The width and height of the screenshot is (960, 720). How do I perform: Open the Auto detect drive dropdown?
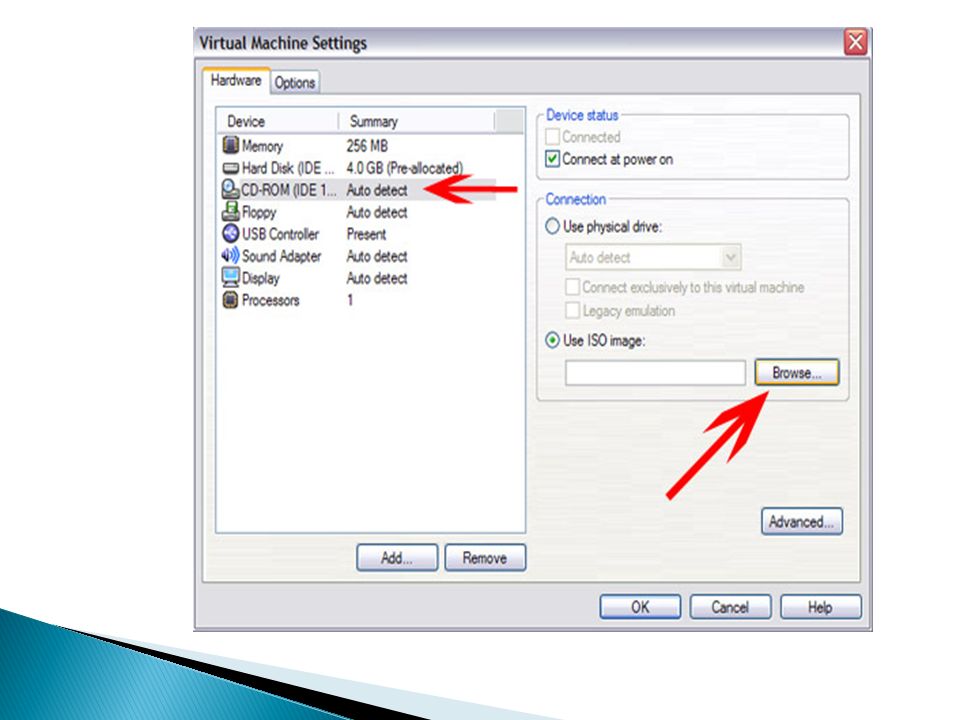tap(730, 257)
